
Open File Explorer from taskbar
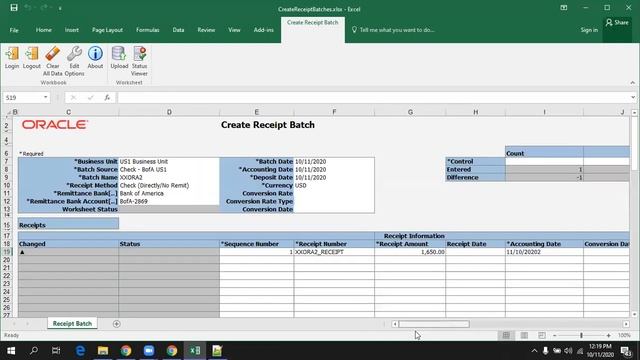click(103, 351)
